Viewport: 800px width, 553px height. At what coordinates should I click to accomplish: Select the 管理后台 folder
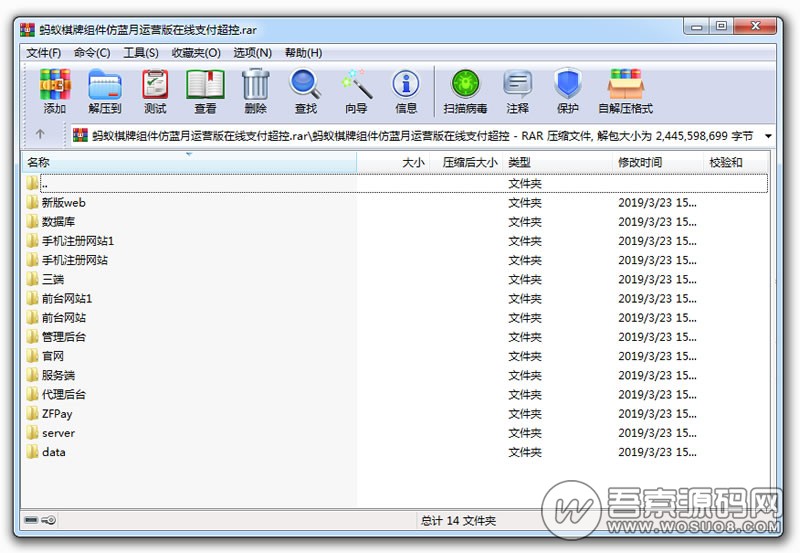[x=396, y=337]
